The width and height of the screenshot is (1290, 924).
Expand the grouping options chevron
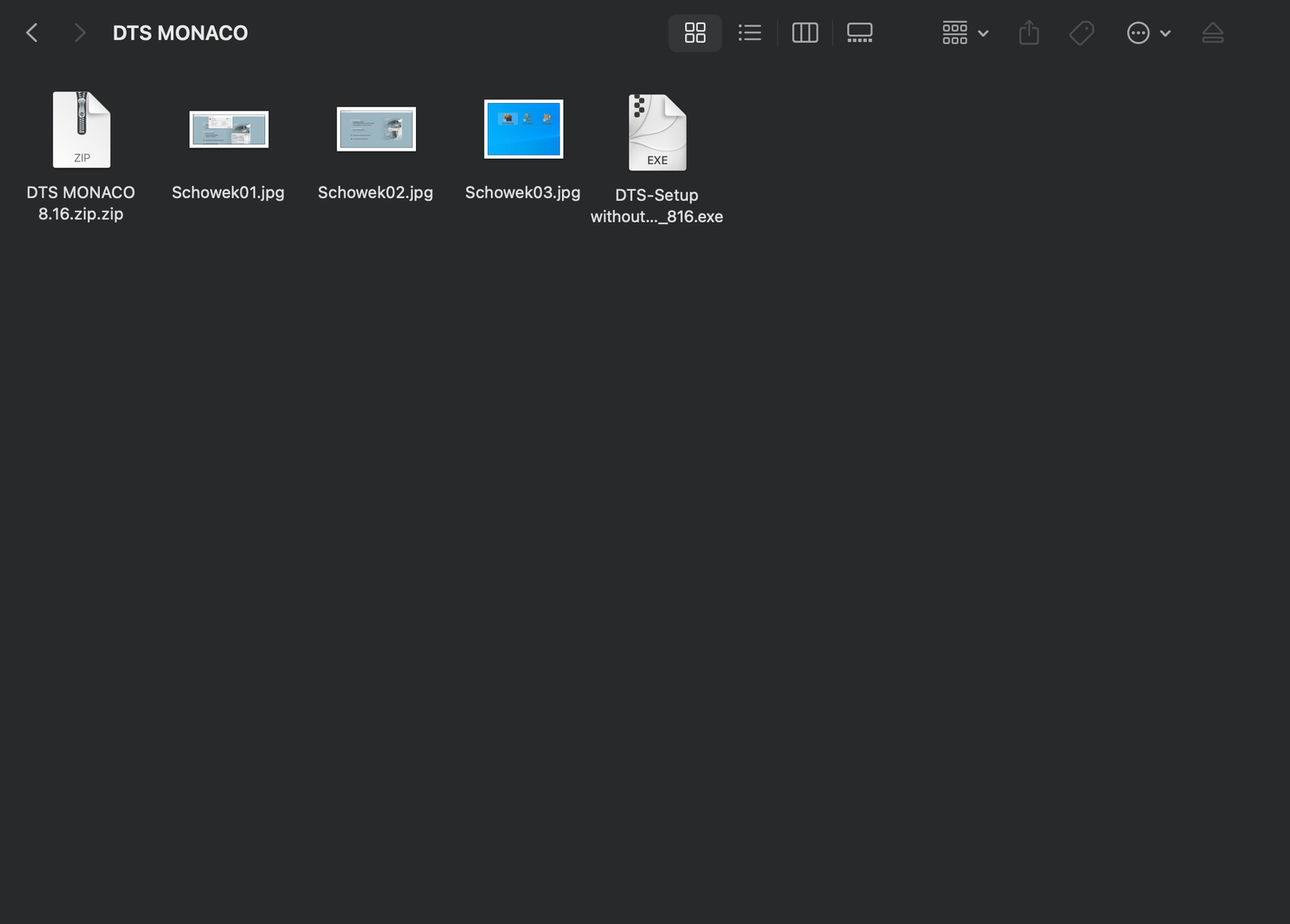[983, 34]
